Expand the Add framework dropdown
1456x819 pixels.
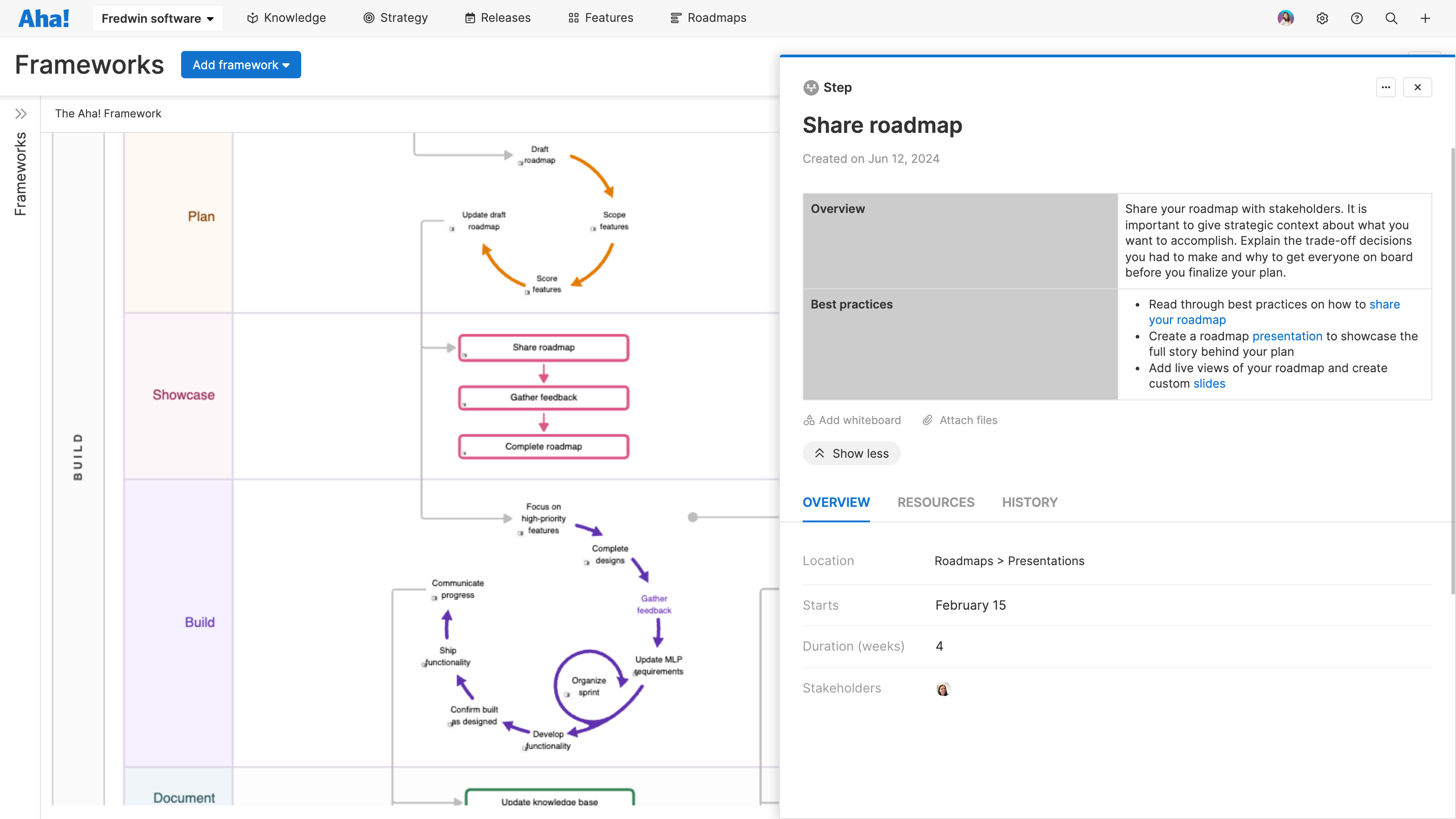click(x=241, y=65)
